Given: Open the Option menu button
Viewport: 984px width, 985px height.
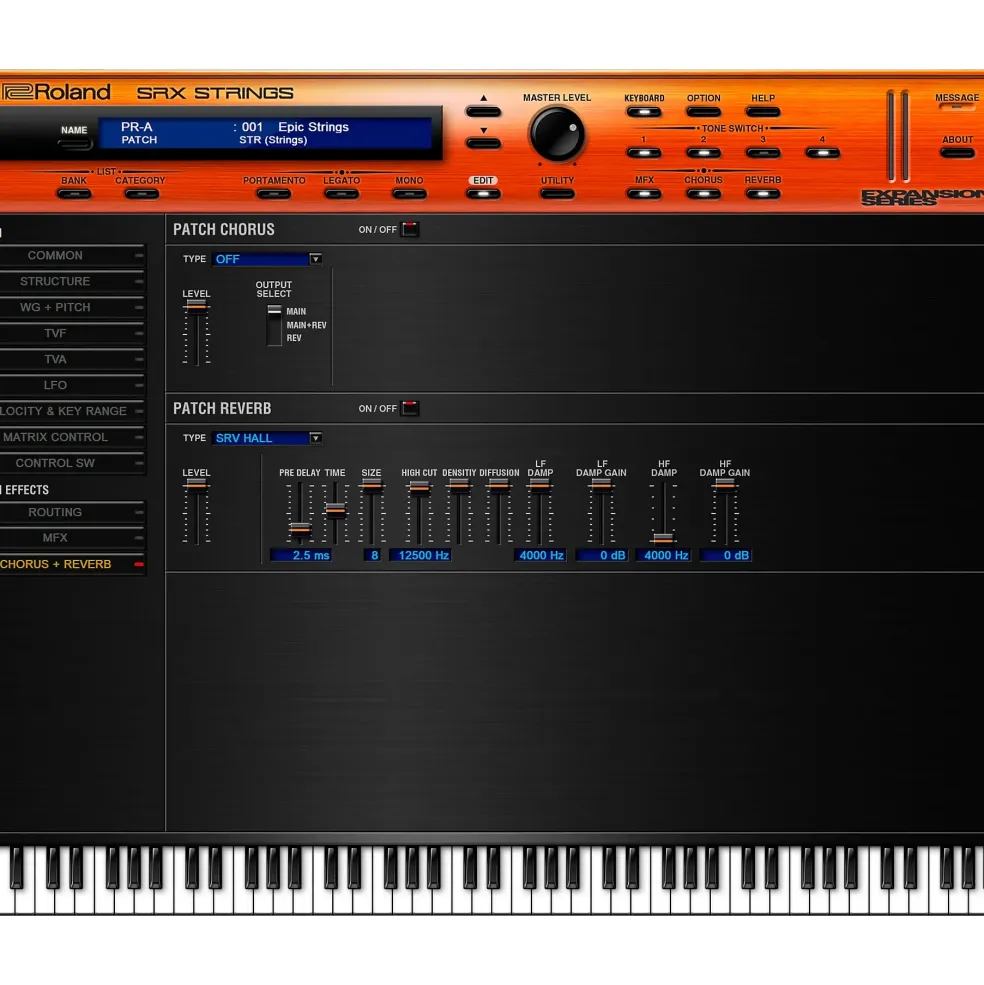Looking at the screenshot, I should tap(703, 112).
